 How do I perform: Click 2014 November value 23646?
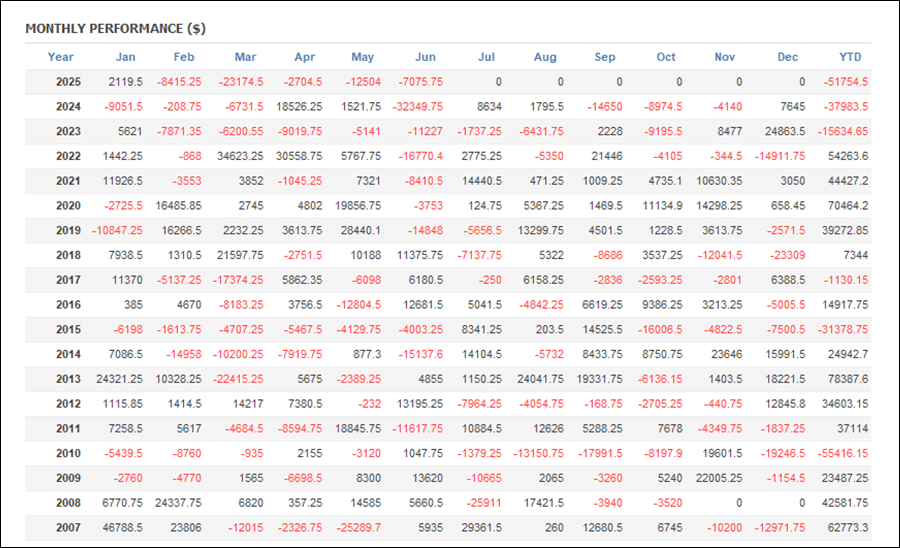point(727,354)
